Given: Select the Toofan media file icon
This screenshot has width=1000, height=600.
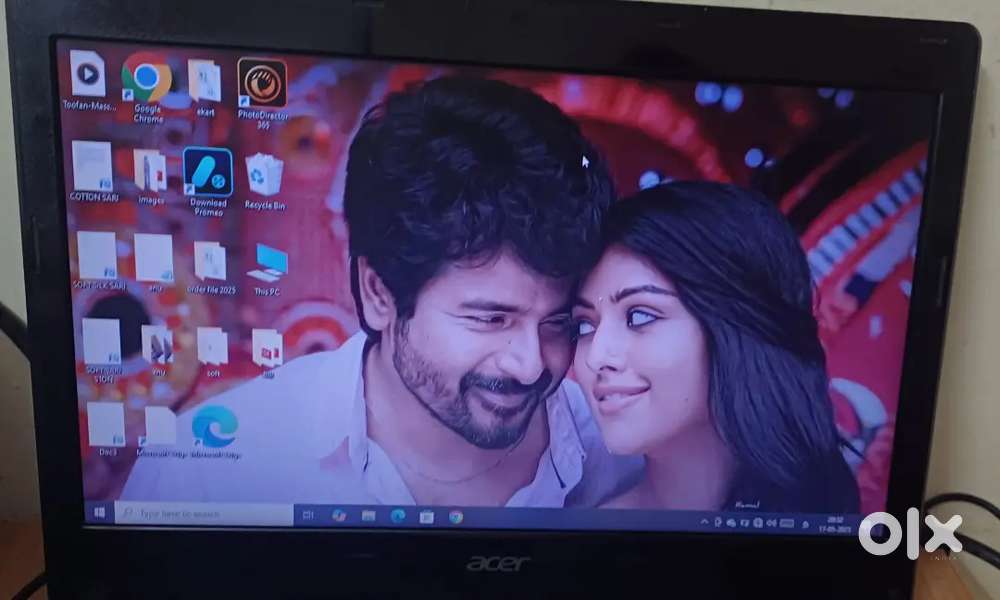Looking at the screenshot, I should 88,75.
